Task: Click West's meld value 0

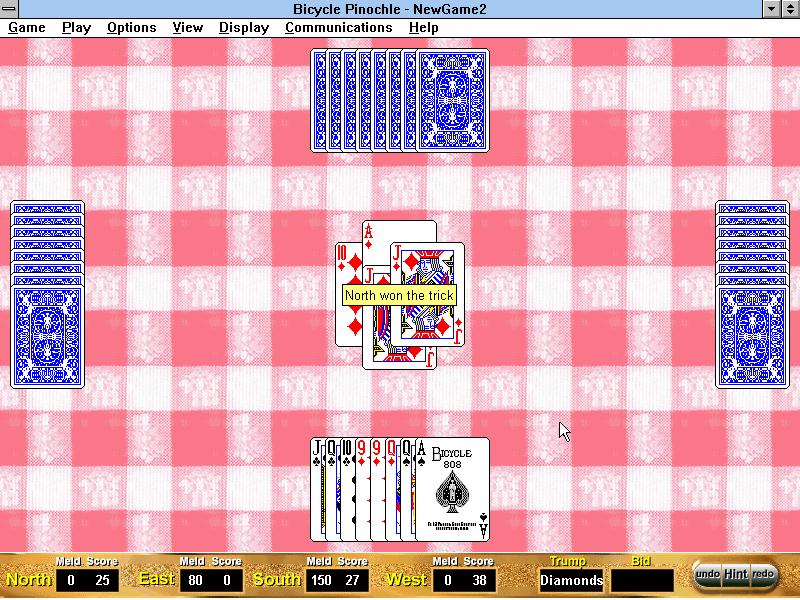Action: 447,581
